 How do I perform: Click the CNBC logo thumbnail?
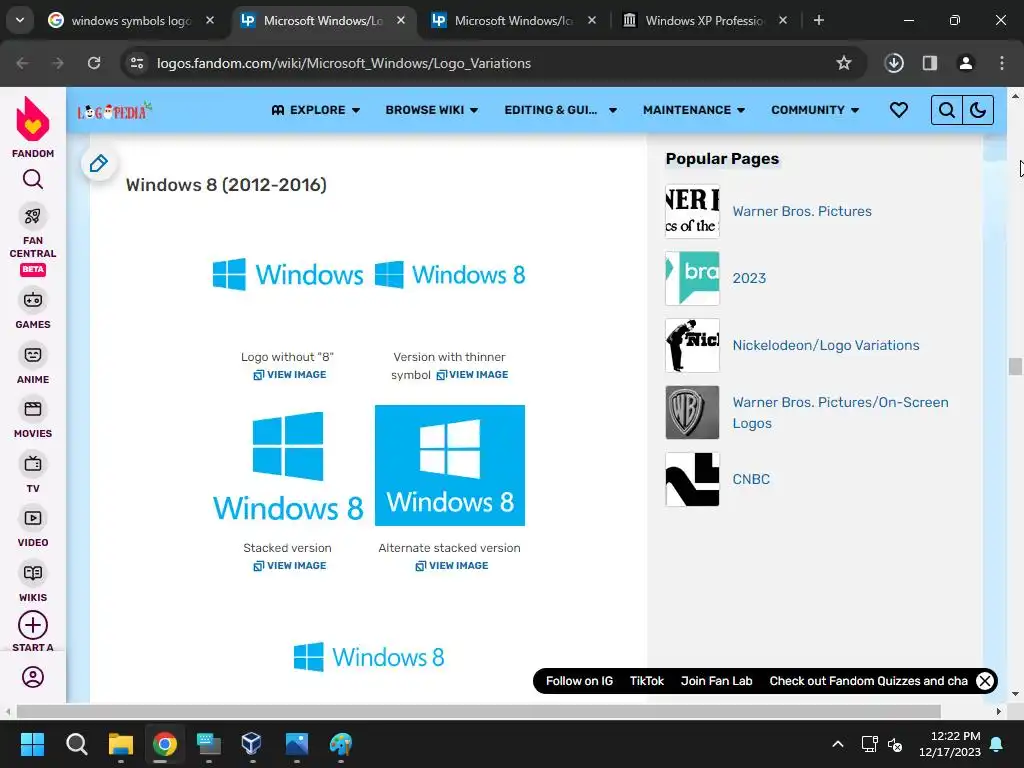(x=692, y=479)
